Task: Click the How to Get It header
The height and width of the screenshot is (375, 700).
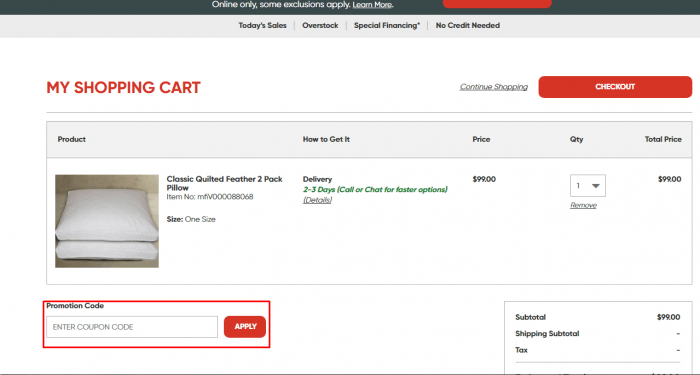Action: coord(326,139)
